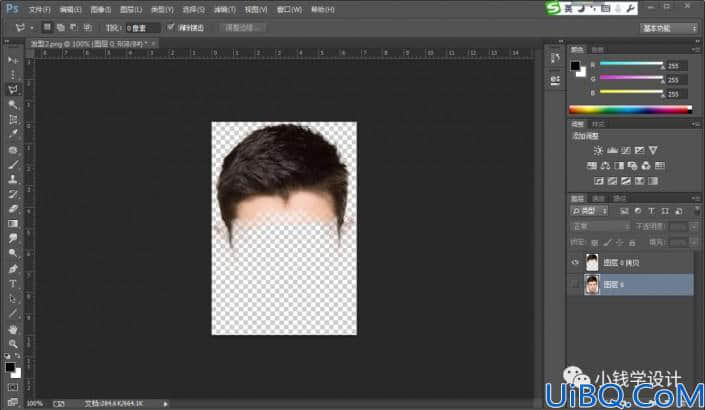Select the Eraser tool

point(13,209)
